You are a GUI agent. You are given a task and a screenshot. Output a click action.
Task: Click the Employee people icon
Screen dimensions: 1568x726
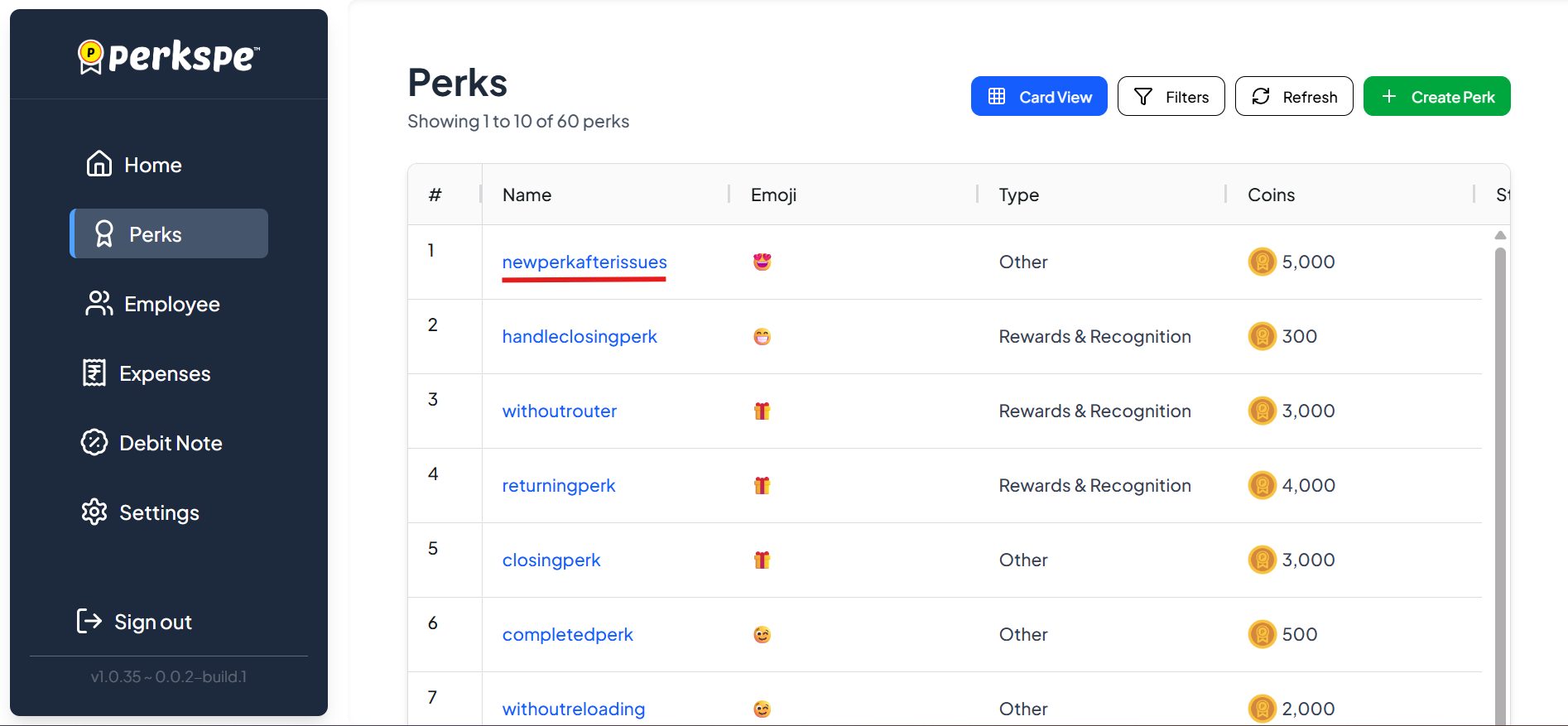[x=99, y=304]
